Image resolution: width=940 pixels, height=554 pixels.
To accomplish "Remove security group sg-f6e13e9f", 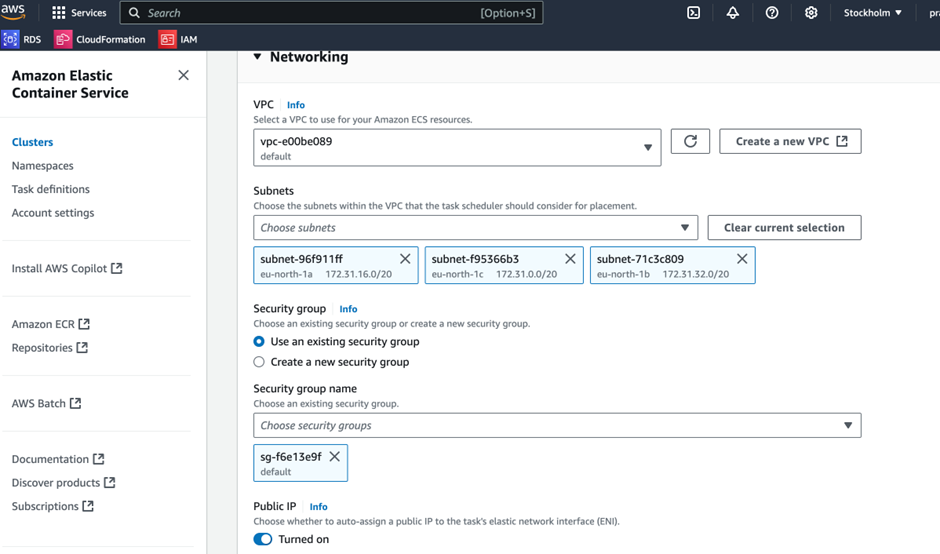I will point(335,456).
